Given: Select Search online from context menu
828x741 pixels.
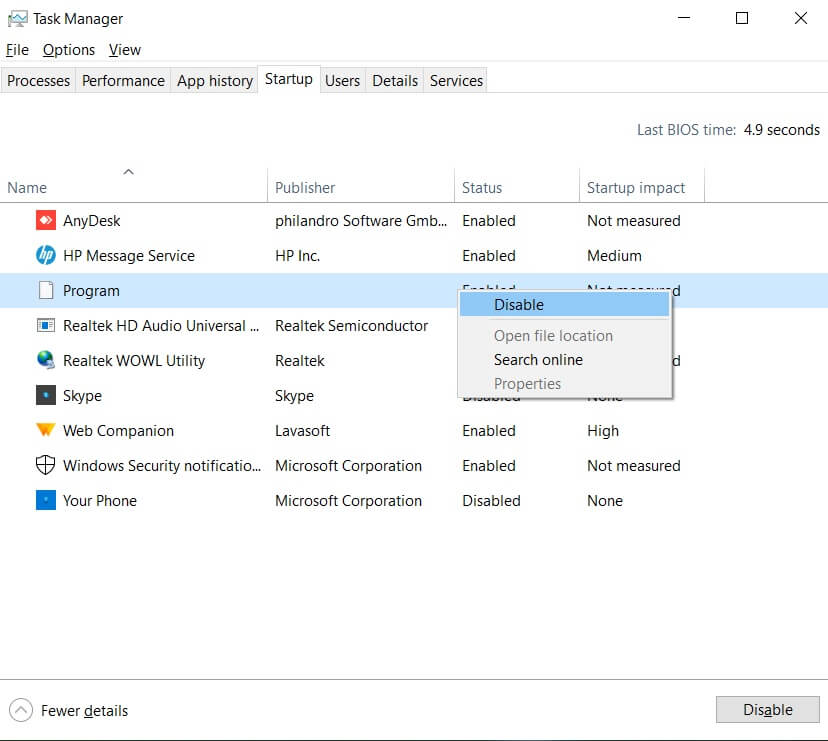Looking at the screenshot, I should [538, 360].
